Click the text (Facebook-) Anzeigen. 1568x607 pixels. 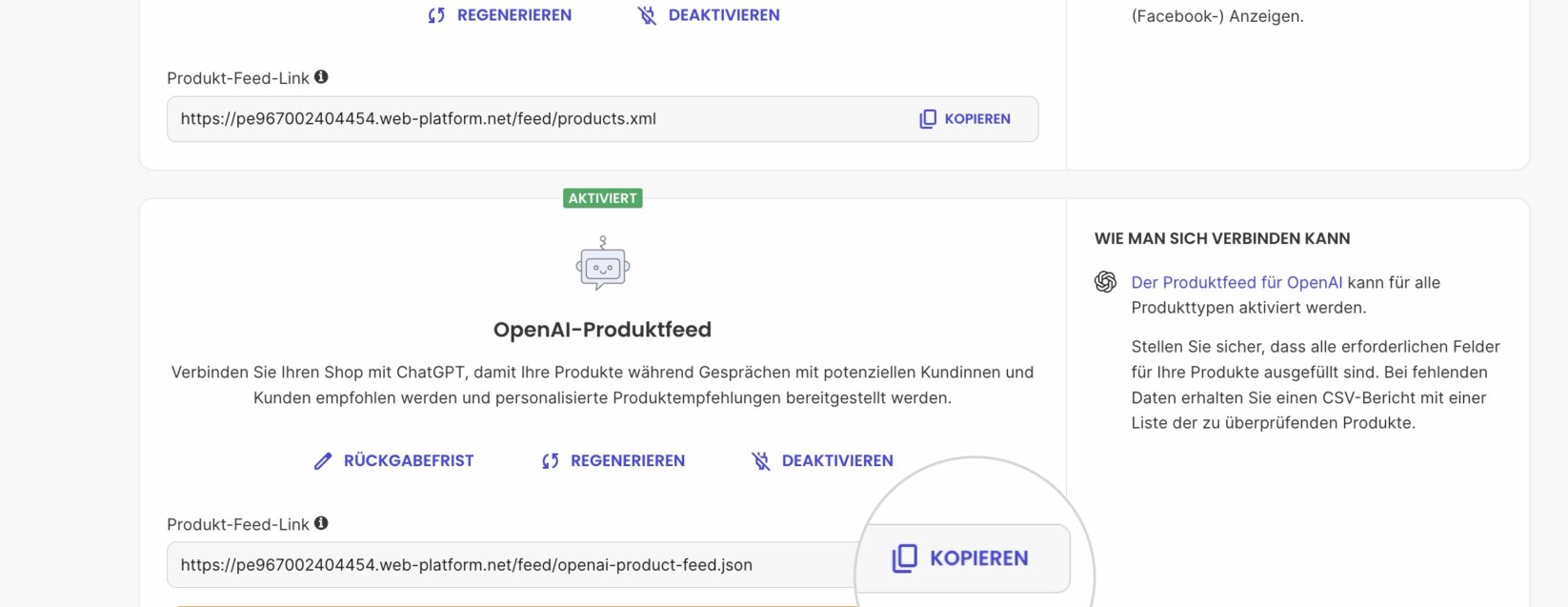1217,16
